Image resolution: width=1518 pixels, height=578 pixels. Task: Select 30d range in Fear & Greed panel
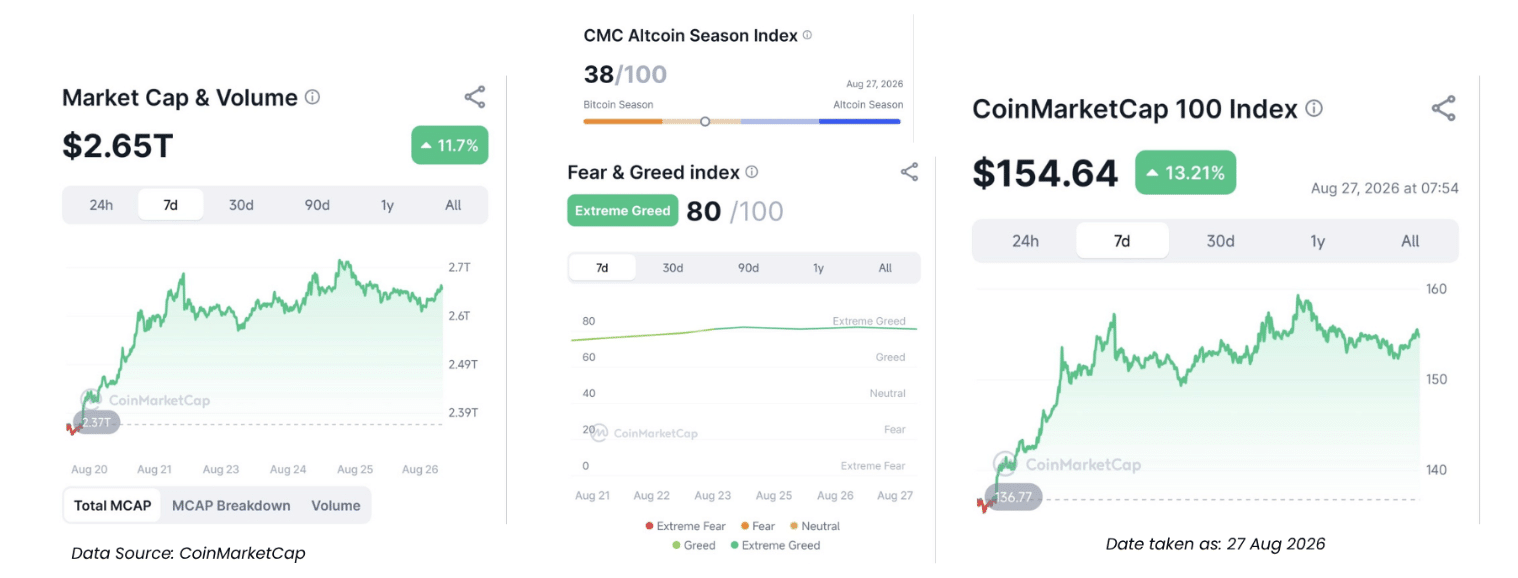pos(673,268)
